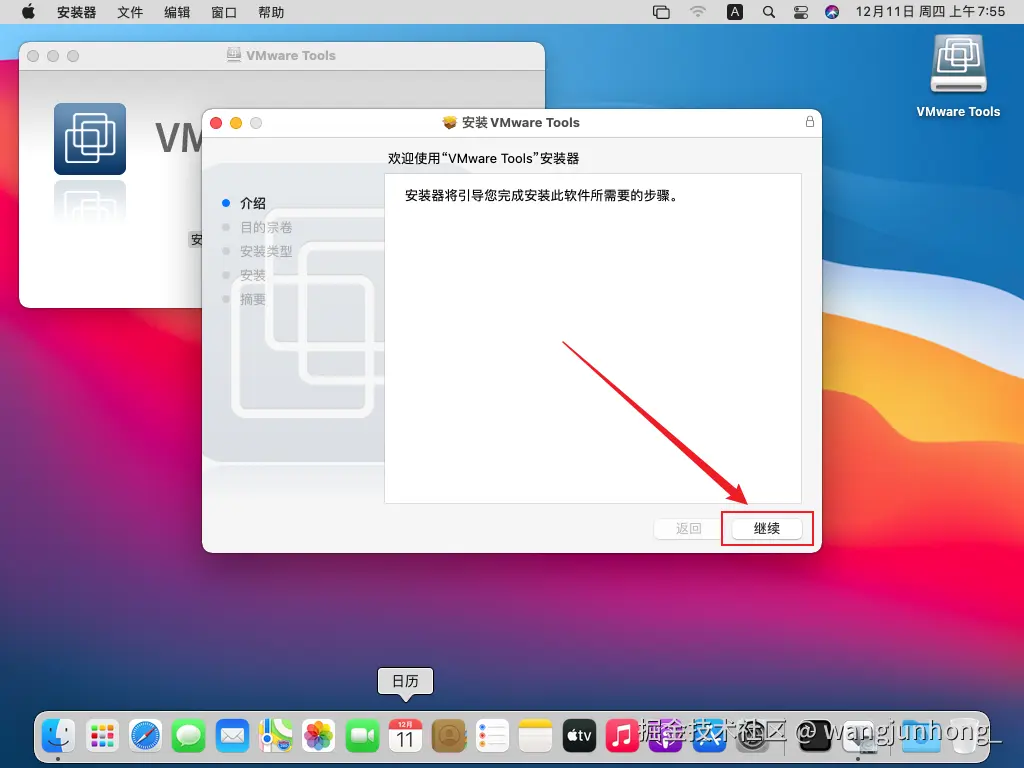
Task: Open Launchpad from the Dock
Action: click(102, 737)
